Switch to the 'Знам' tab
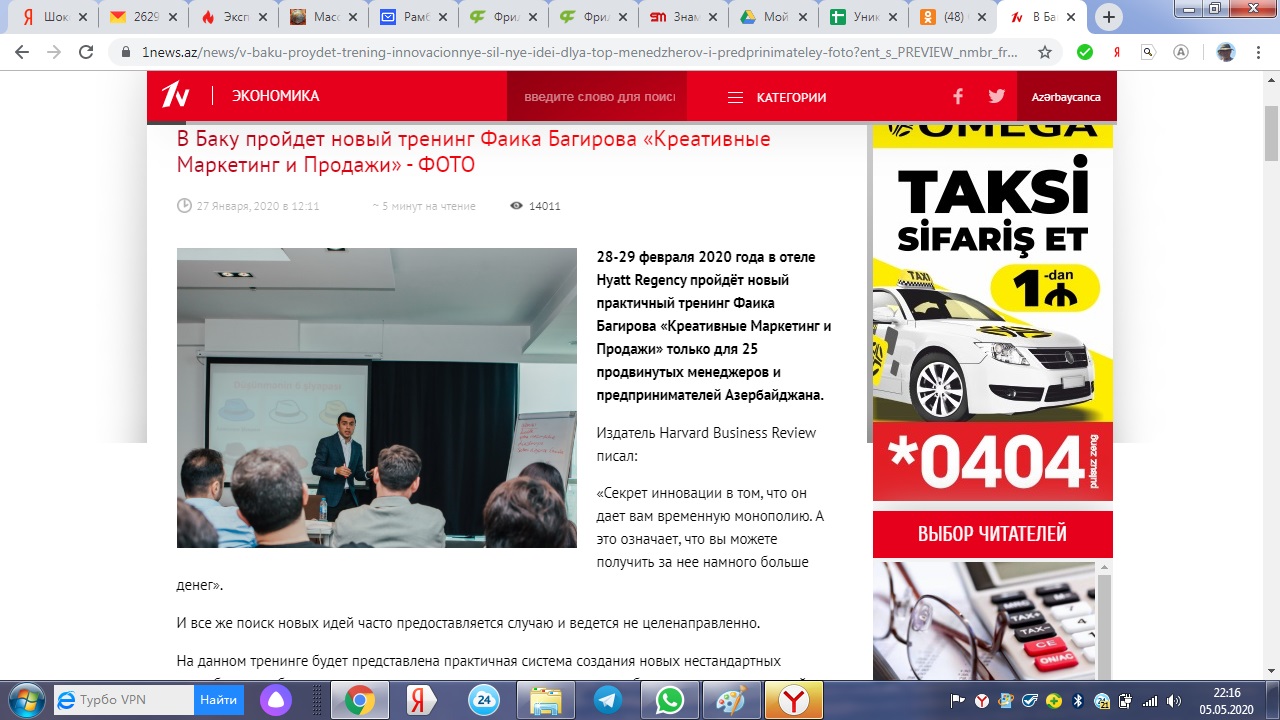 [x=684, y=17]
